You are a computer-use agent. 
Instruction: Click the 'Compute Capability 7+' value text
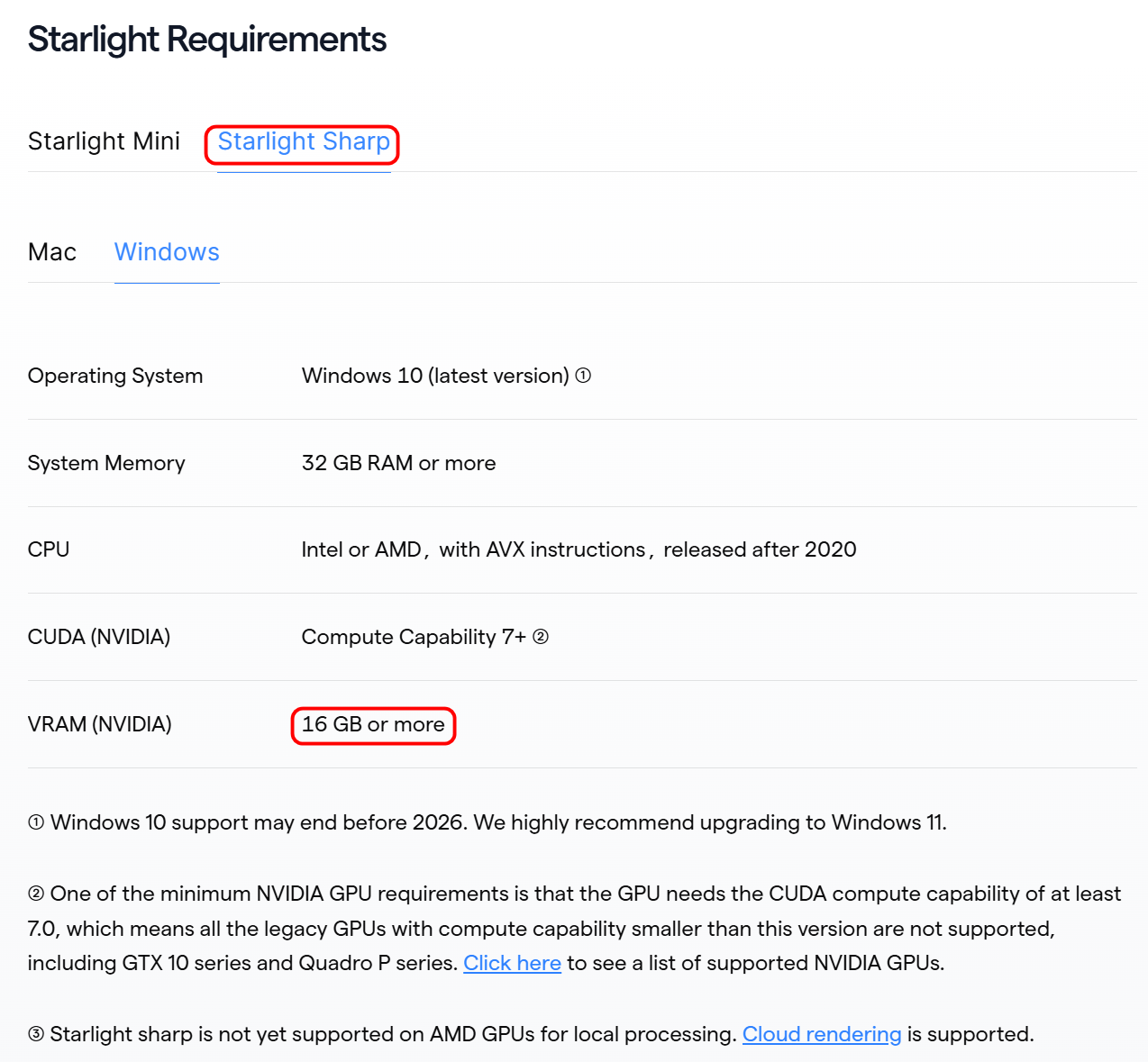click(x=413, y=637)
